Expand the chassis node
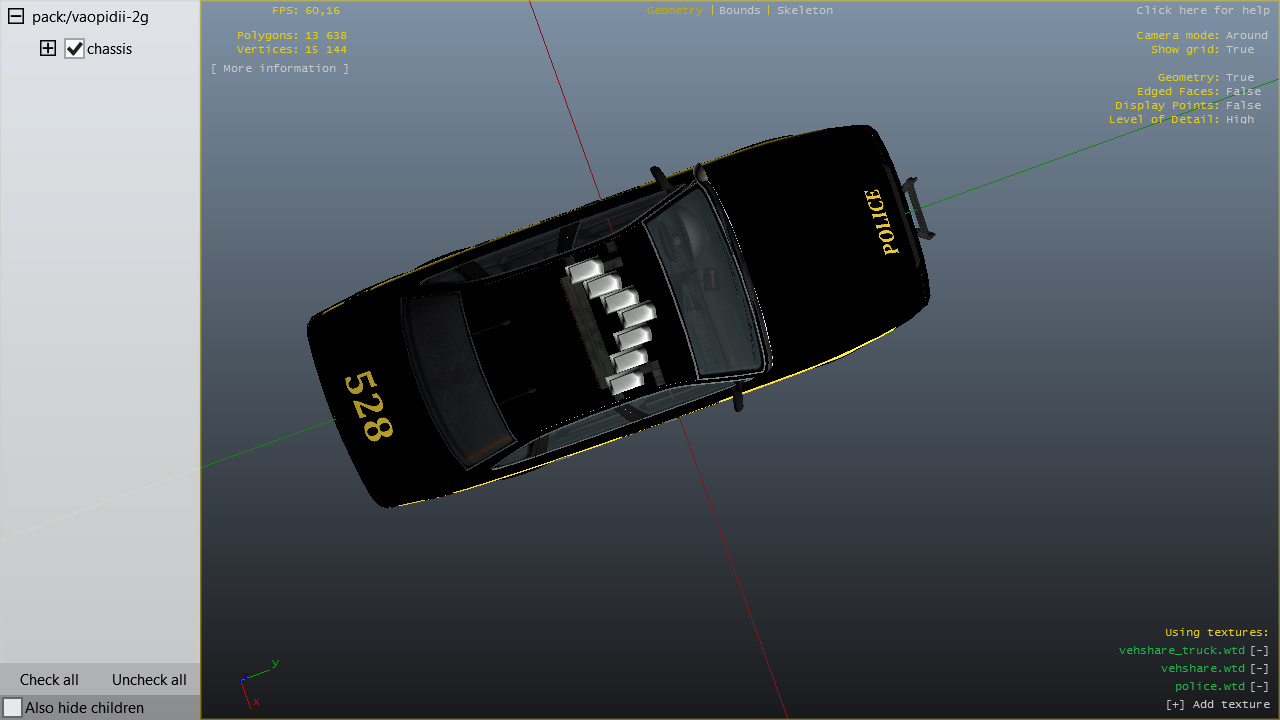The width and height of the screenshot is (1280, 720). (48, 48)
